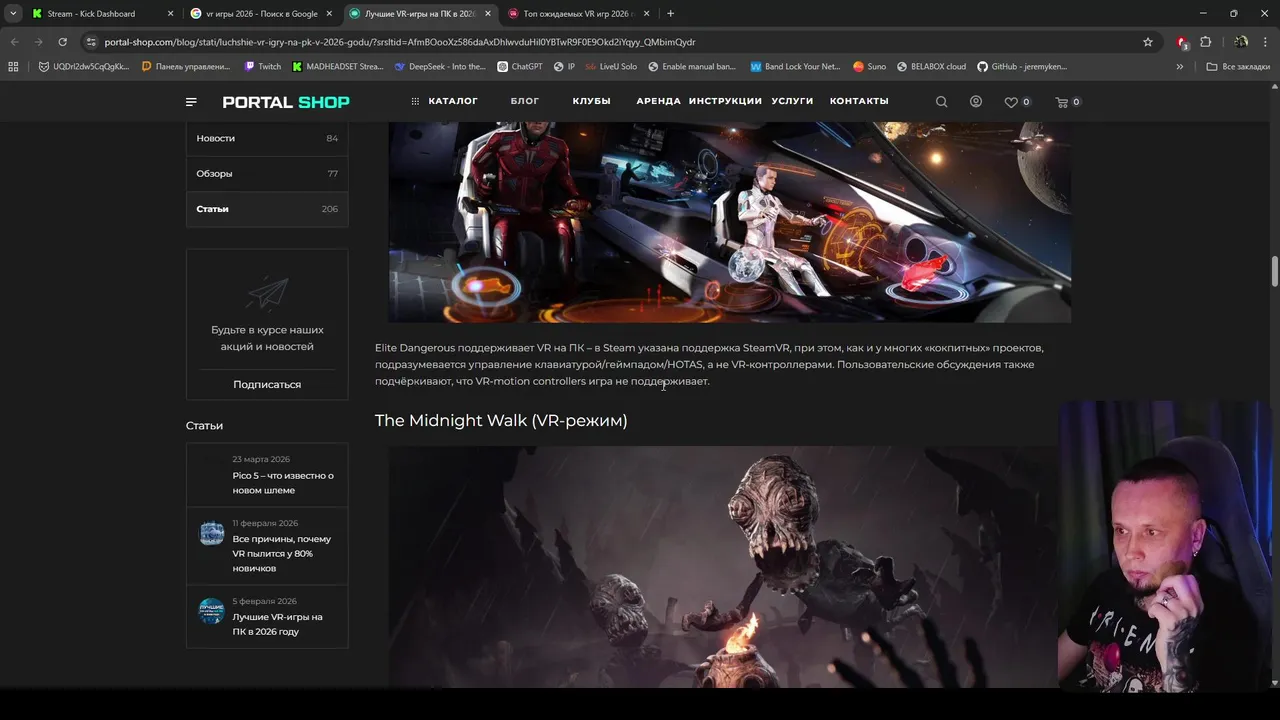Open article Лучшие VR-игры на ПК в 2026 году
1280x720 pixels.
pos(277,624)
